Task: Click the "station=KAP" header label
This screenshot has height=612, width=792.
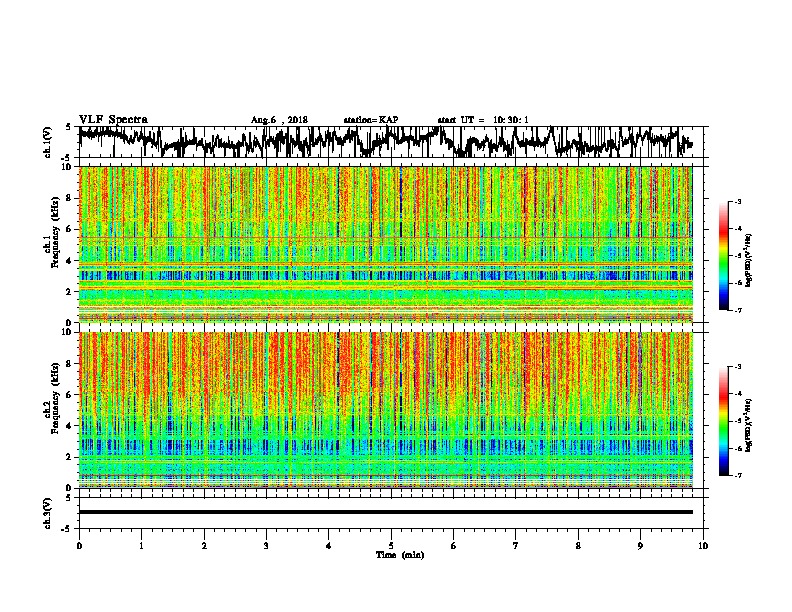Action: (x=371, y=120)
